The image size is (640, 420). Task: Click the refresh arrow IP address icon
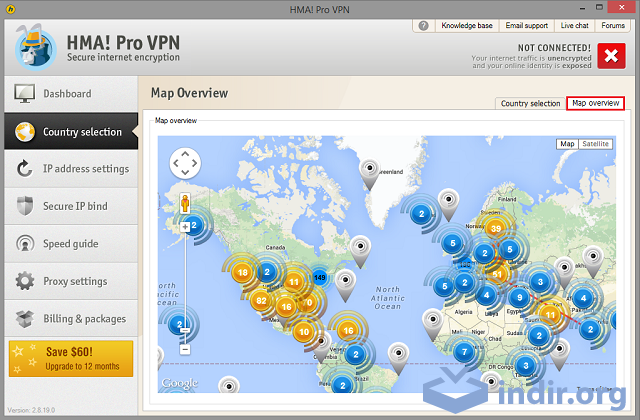(24, 169)
